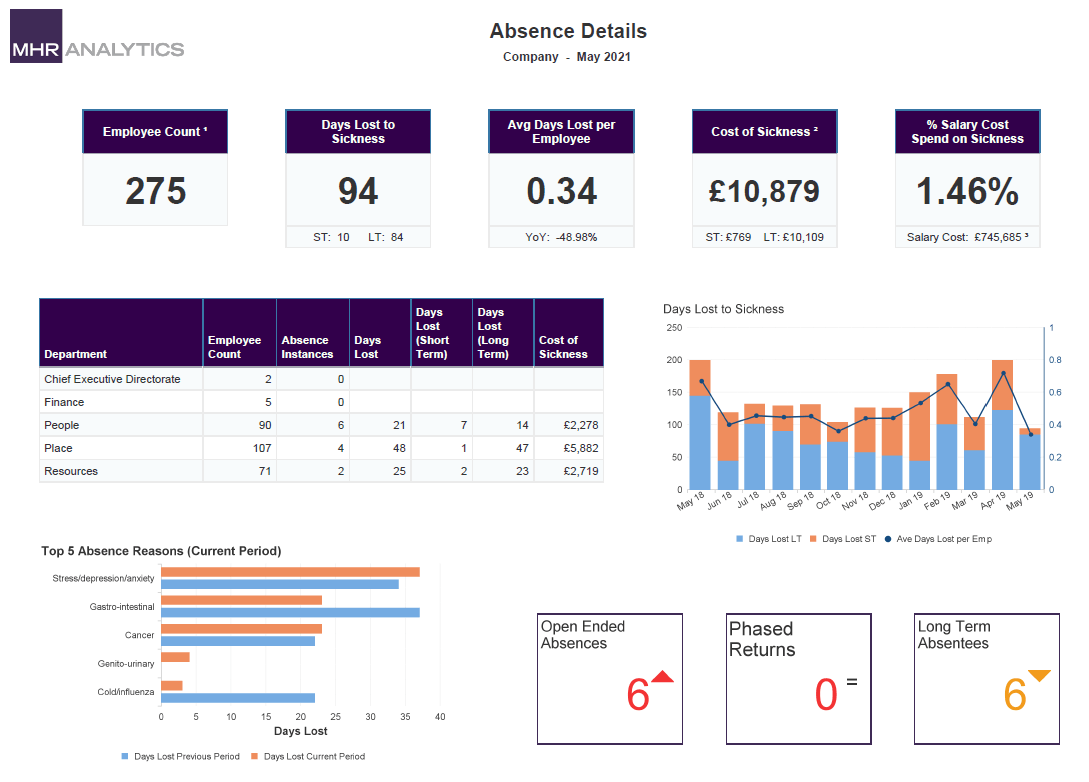The image size is (1089, 782).
Task: Click the Cold/influenza previous period blue bar
Action: (x=238, y=698)
